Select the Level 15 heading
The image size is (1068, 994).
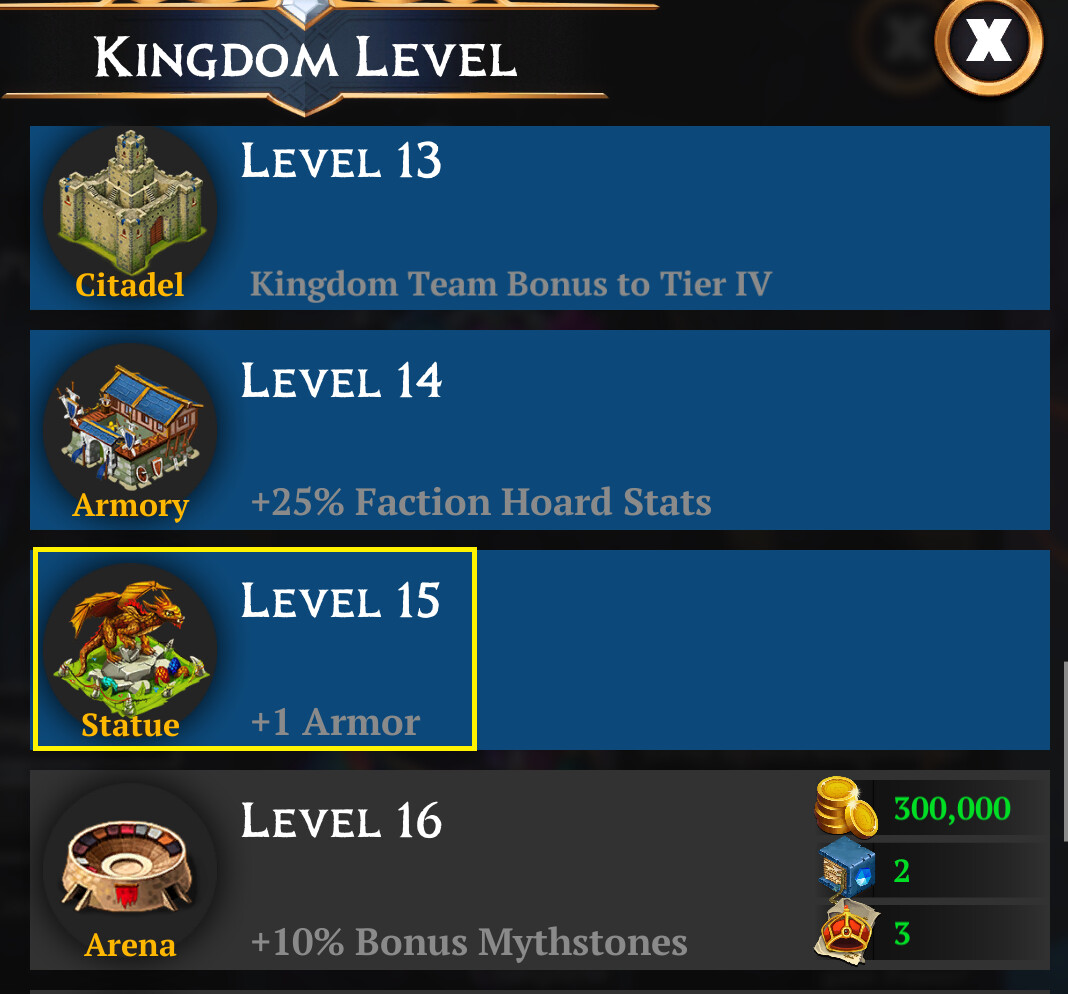341,601
